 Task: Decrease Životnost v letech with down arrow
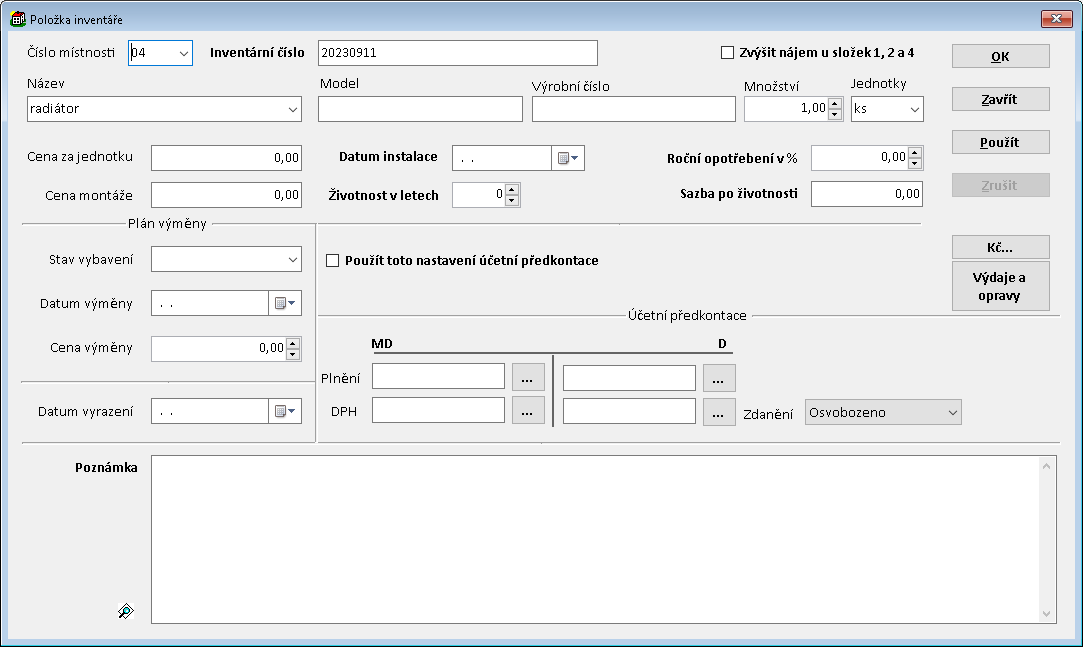click(512, 201)
